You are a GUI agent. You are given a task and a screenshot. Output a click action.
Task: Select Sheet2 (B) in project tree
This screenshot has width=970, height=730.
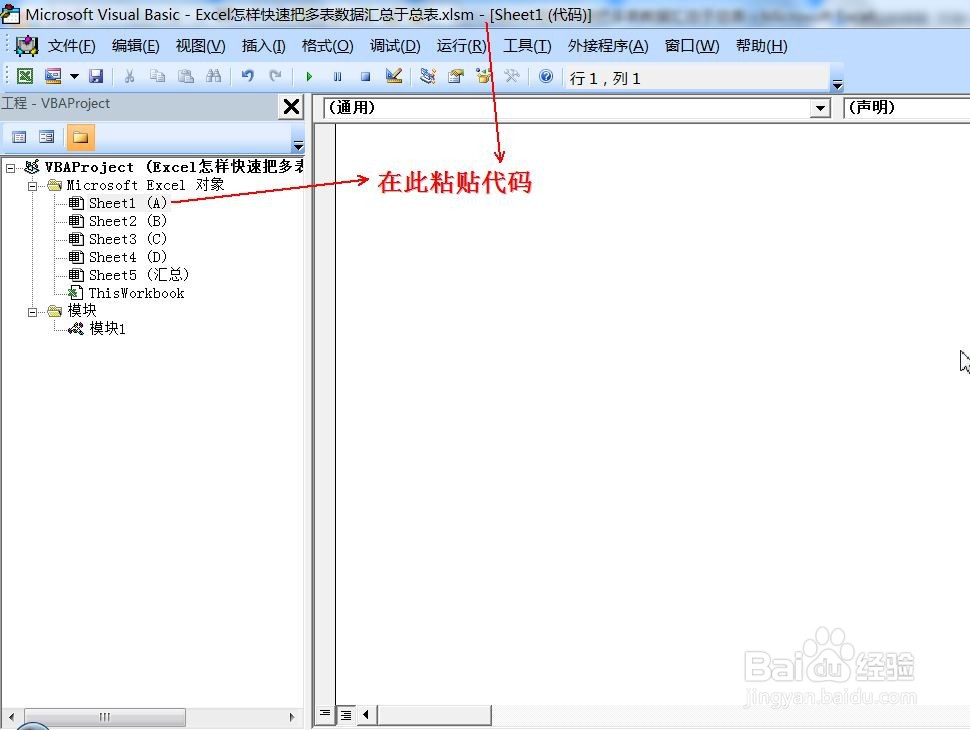coord(128,221)
